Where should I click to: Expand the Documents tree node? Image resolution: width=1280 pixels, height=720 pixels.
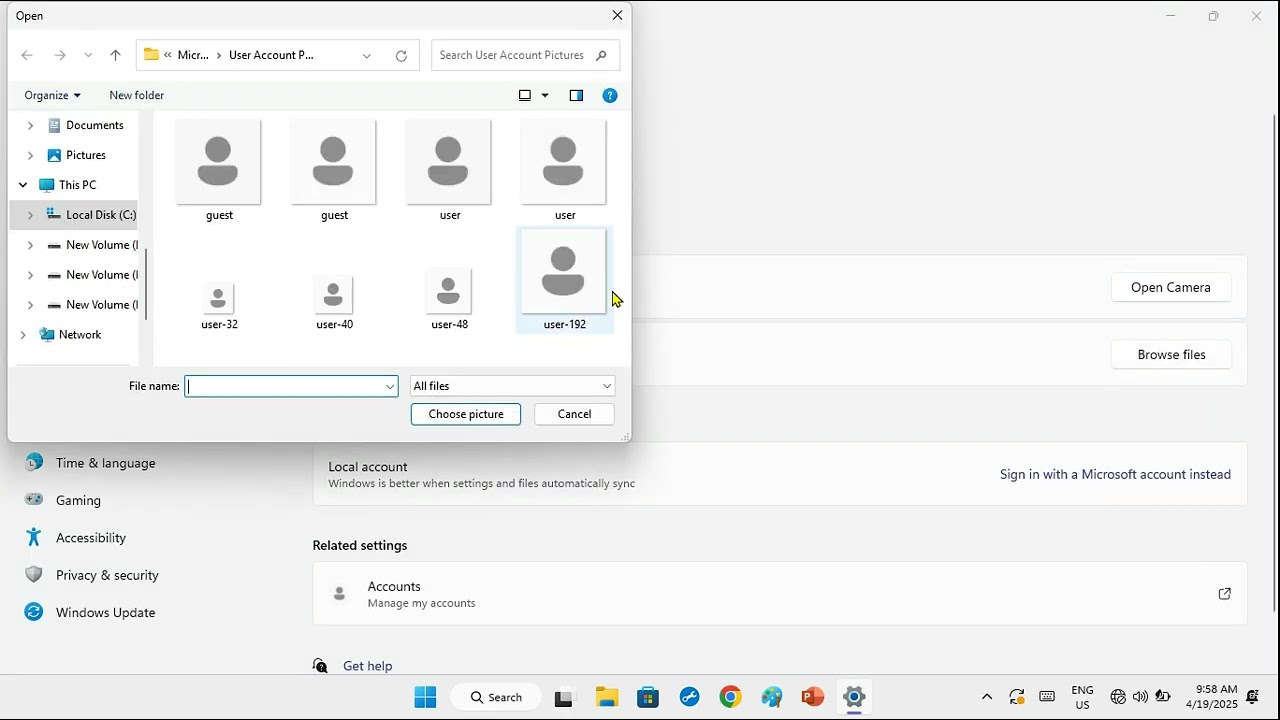point(30,125)
